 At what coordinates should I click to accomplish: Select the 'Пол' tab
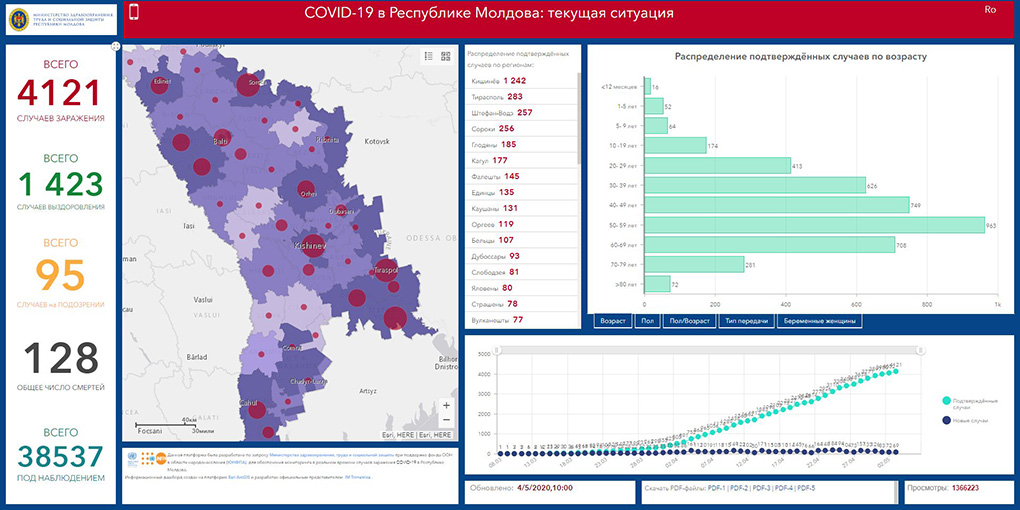click(x=646, y=321)
